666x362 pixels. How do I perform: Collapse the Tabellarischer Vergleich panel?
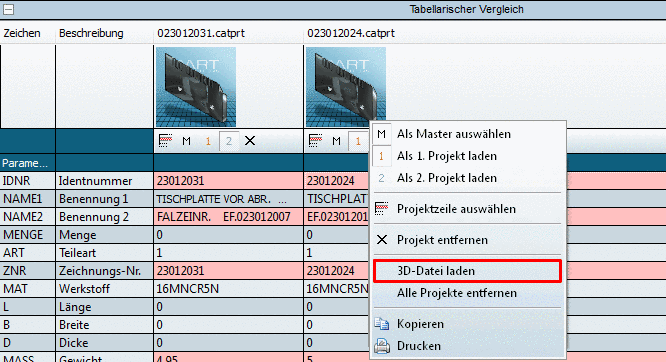tap(8, 9)
